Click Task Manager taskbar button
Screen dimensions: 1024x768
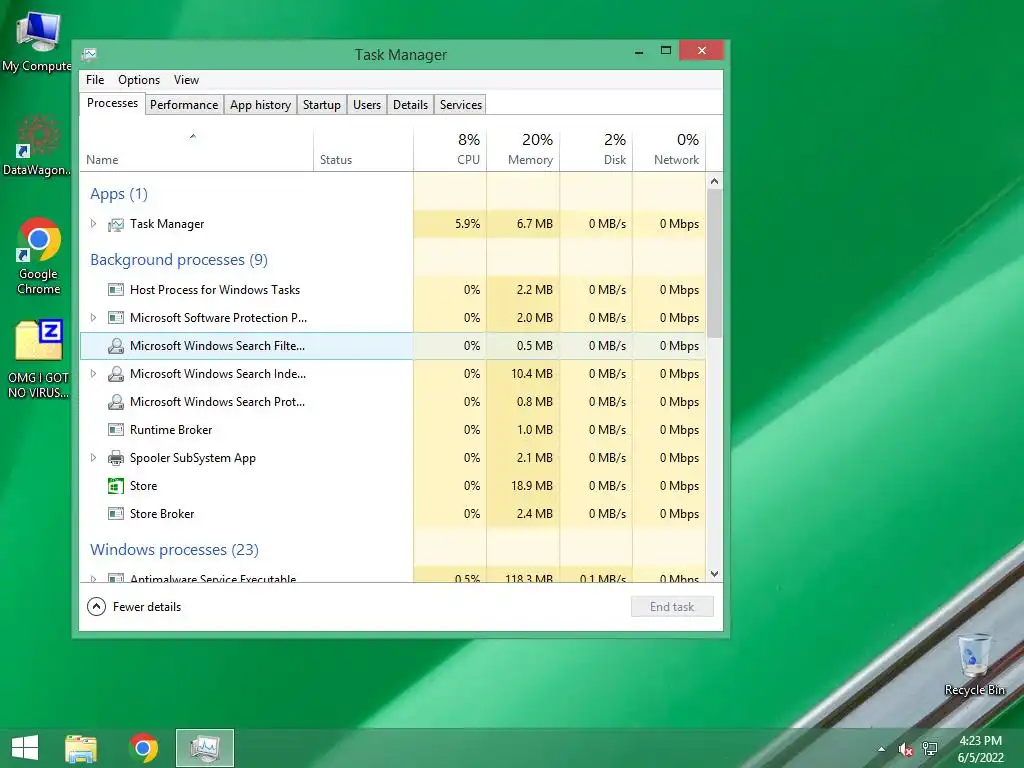(x=204, y=748)
